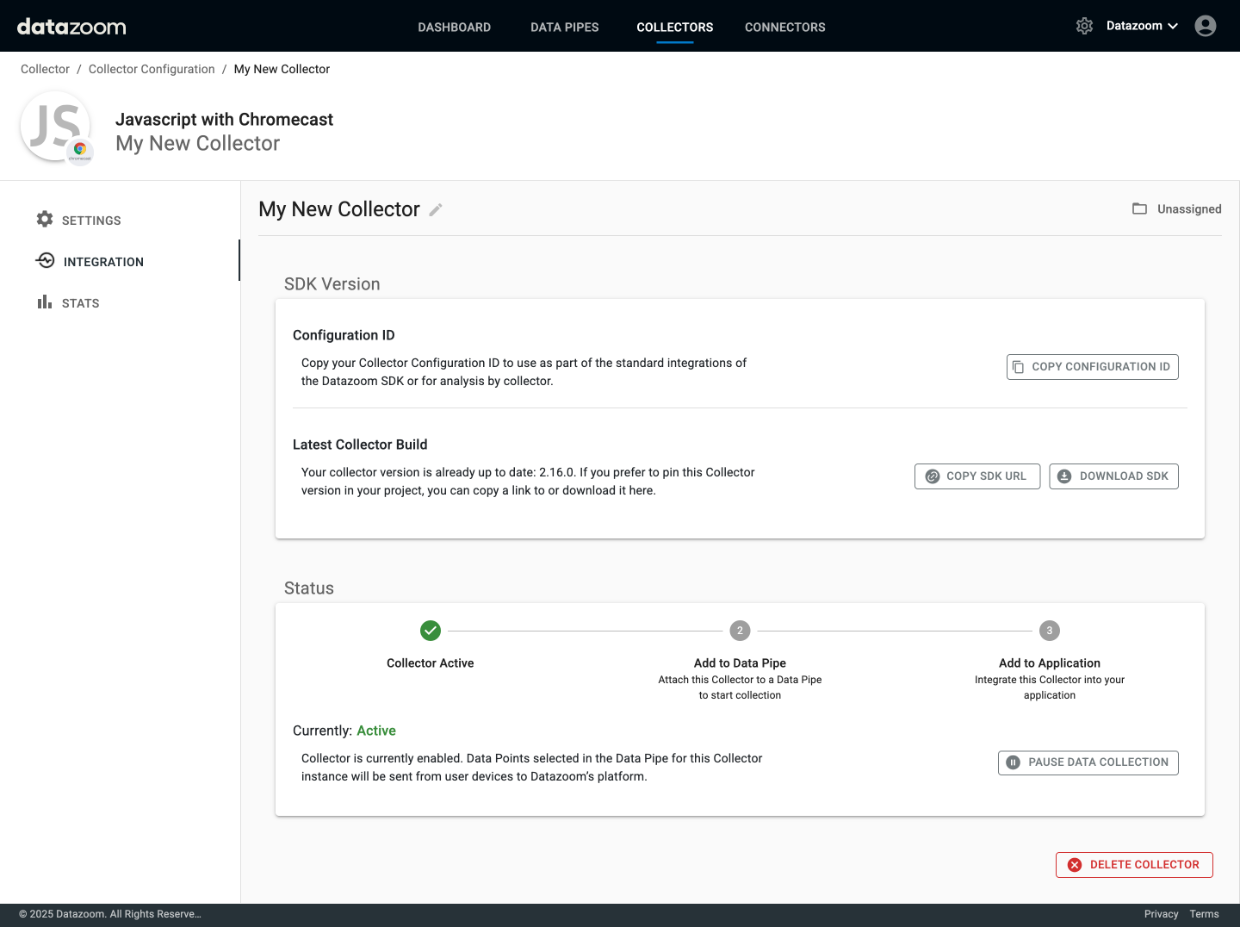
Task: Click the pencil icon to rename collector
Action: coord(435,210)
